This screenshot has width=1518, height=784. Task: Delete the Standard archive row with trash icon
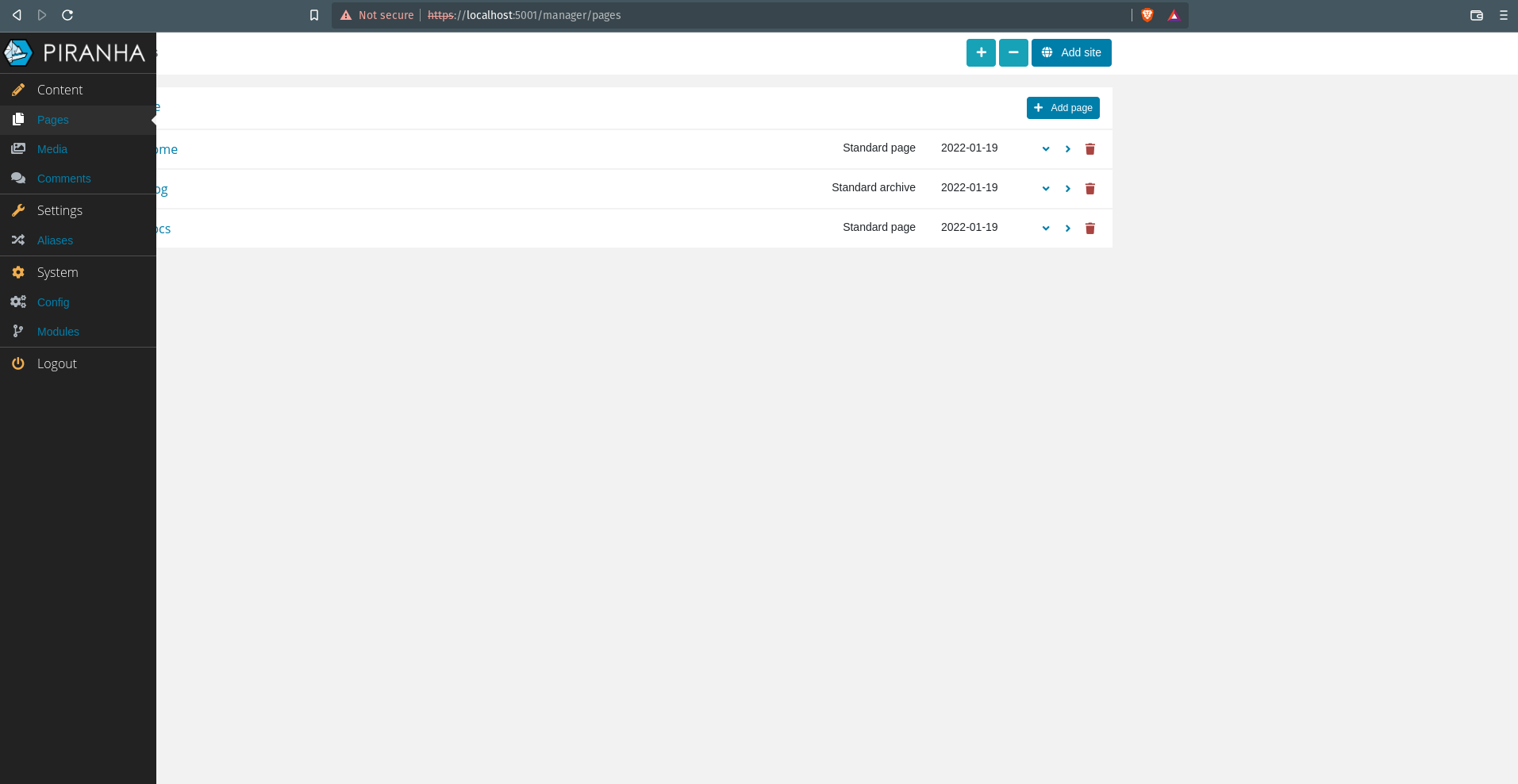pos(1090,189)
